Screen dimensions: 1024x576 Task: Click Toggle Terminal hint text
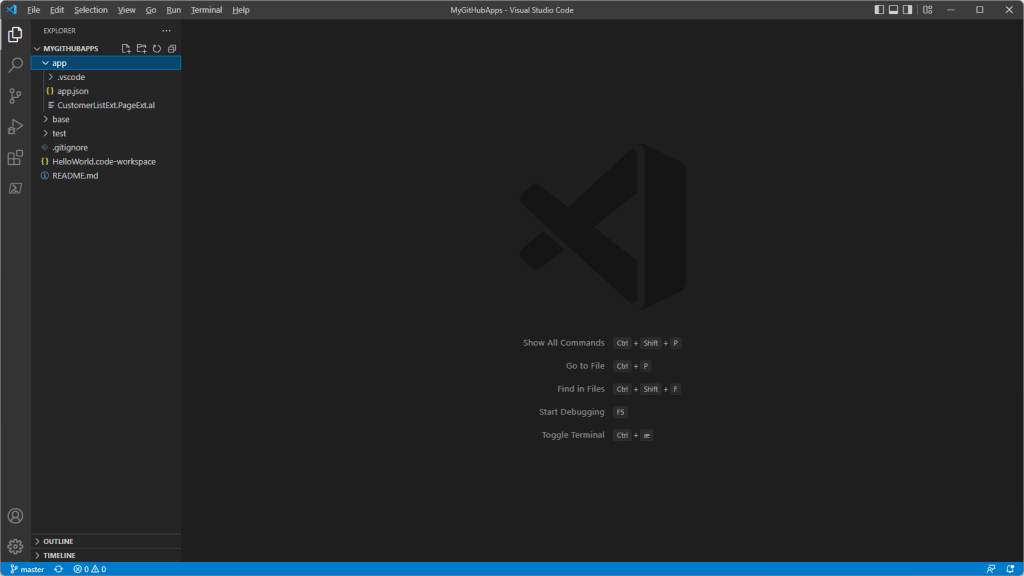click(x=573, y=435)
